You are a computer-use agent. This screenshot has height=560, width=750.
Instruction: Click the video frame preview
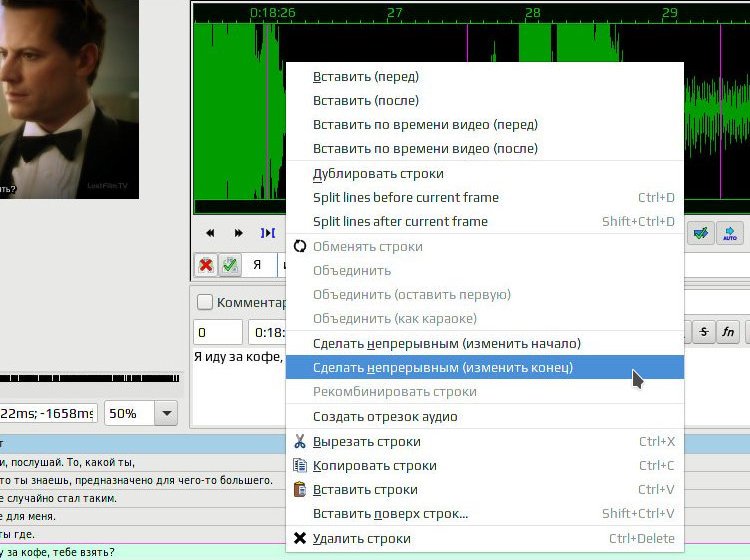69,99
